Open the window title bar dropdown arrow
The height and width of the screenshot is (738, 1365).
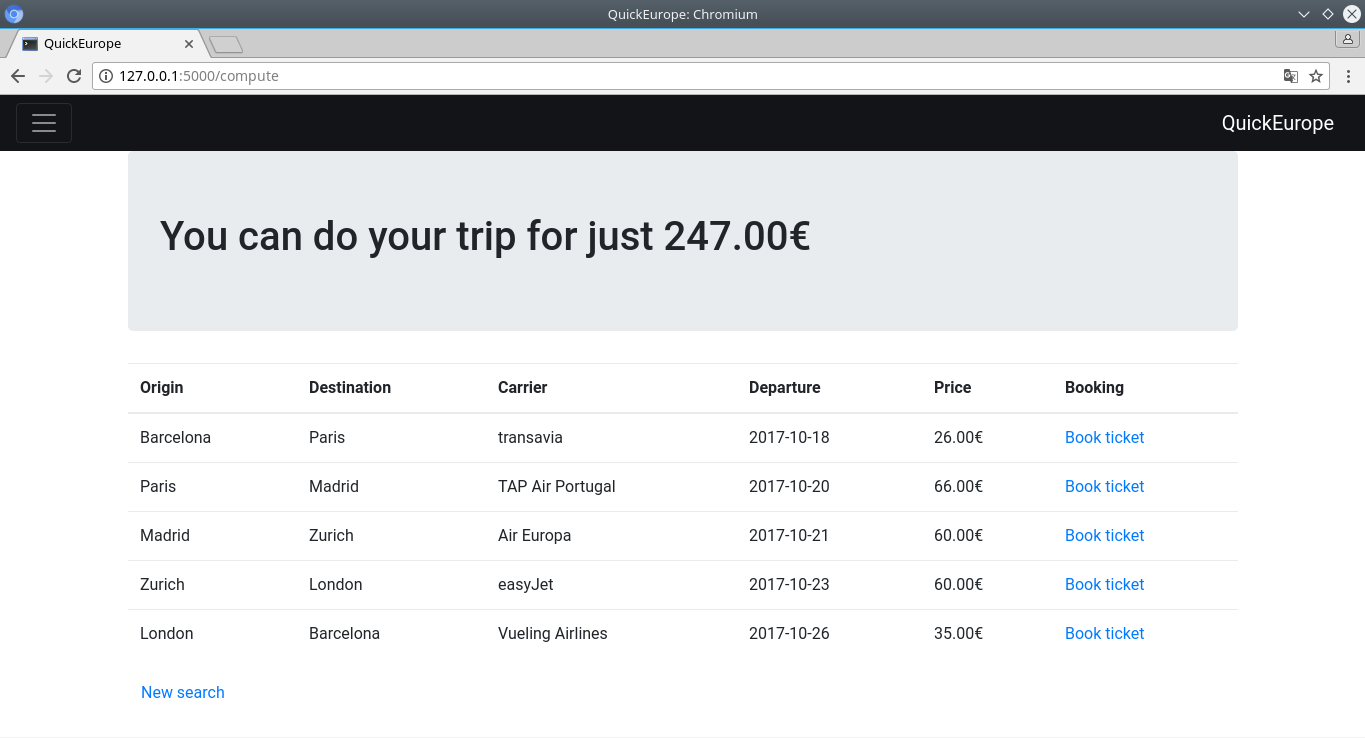pyautogui.click(x=1304, y=14)
